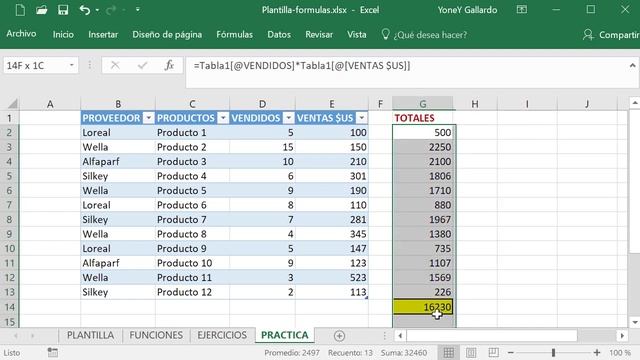
Task: Save the workbook with the diskette icon
Action: [x=63, y=10]
